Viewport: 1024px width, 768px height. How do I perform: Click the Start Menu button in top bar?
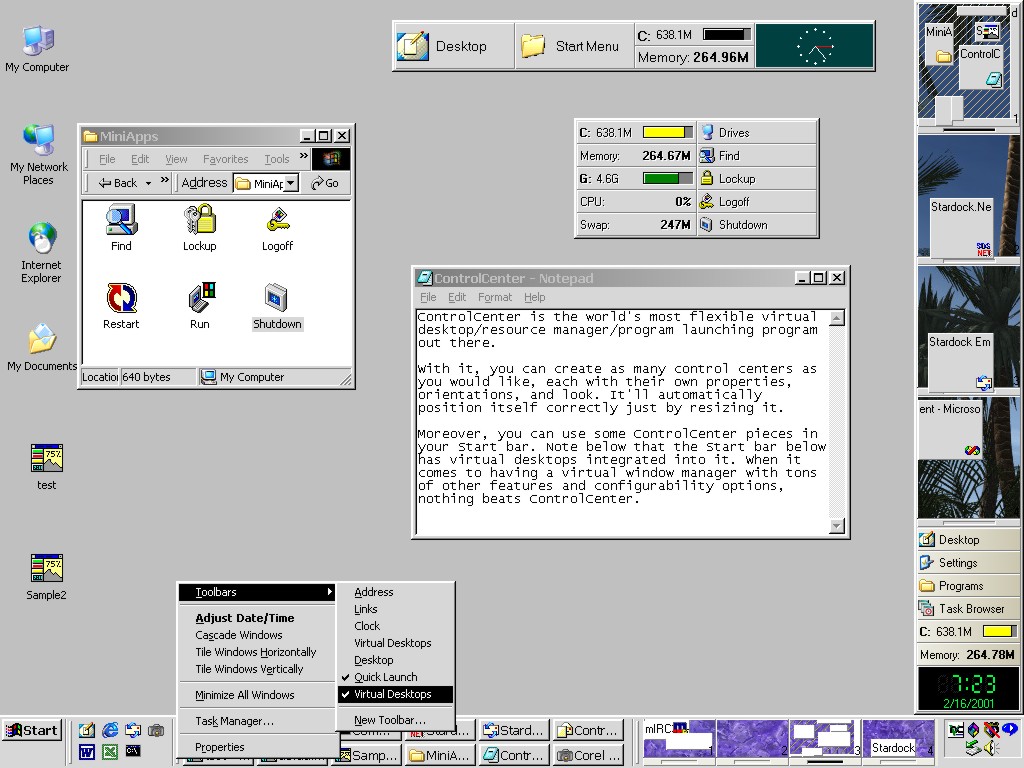[x=574, y=46]
